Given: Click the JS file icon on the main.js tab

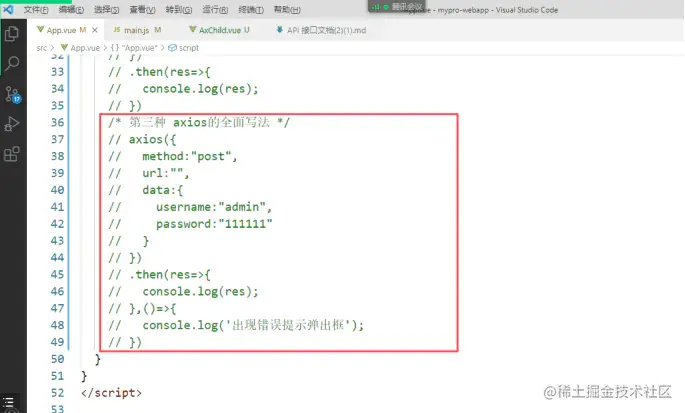Looking at the screenshot, I should pyautogui.click(x=117, y=30).
